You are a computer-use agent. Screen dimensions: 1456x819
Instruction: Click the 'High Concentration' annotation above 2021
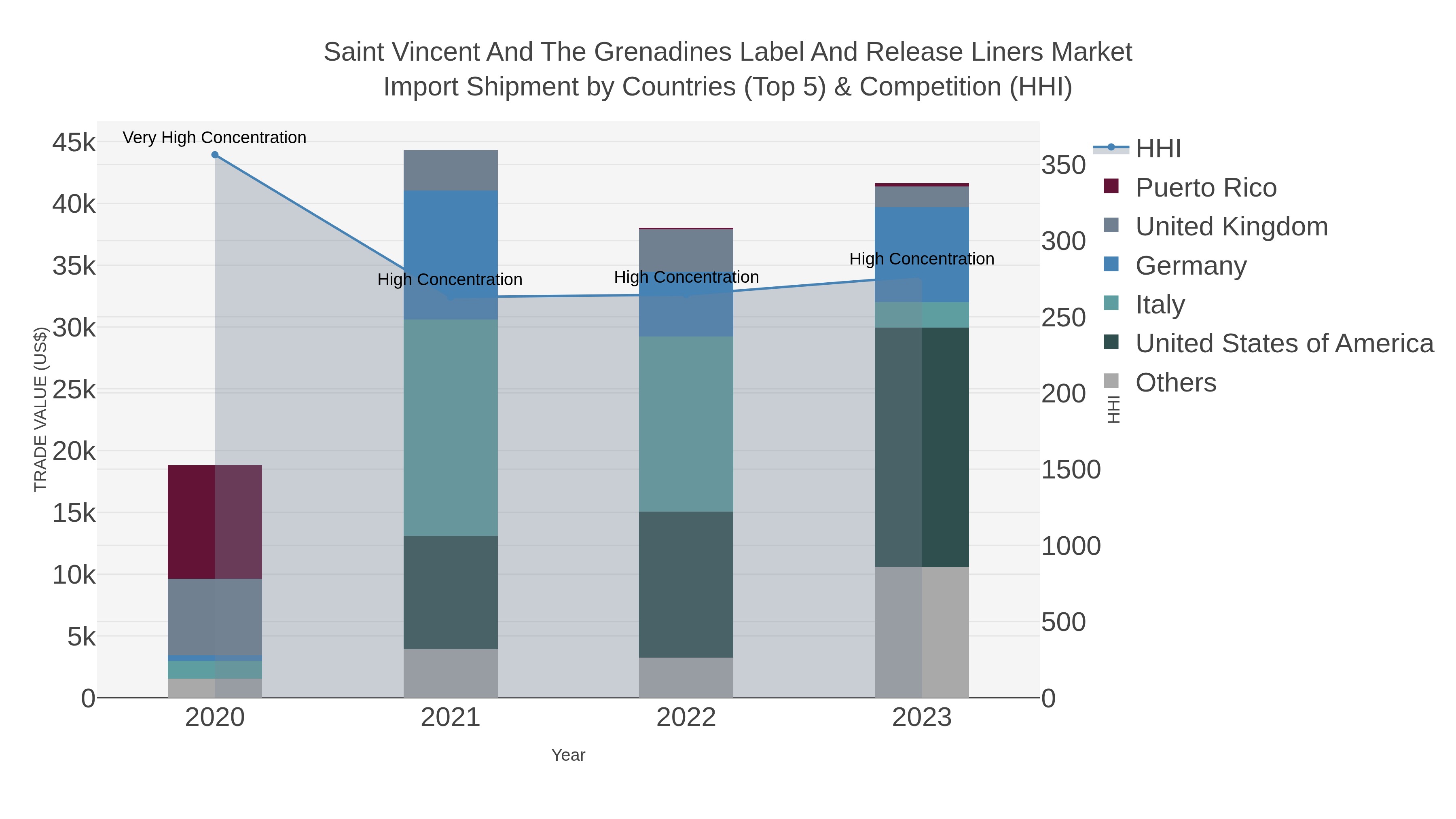coord(450,279)
